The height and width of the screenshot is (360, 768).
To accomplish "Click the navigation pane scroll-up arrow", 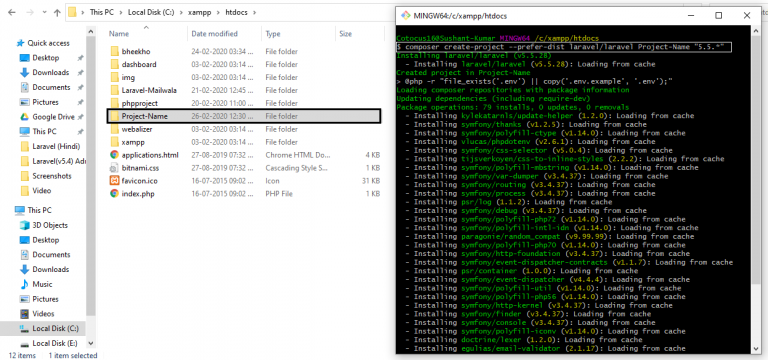I will click(x=91, y=31).
